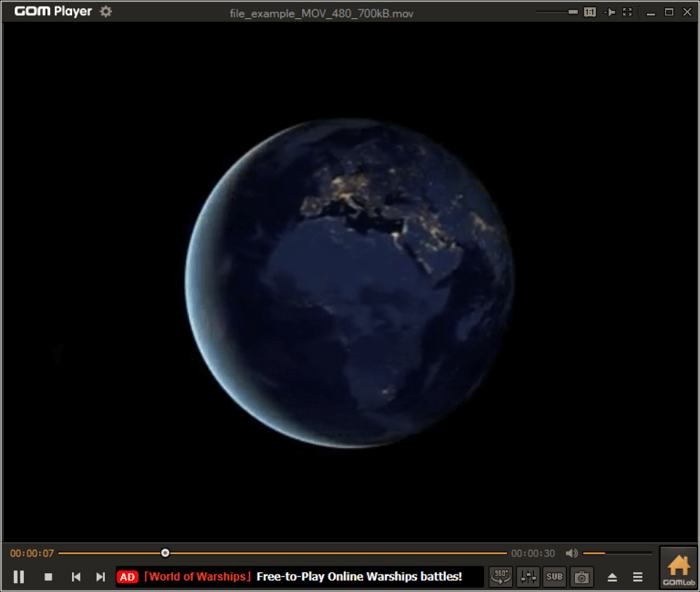Skip to the previous track
Viewport: 700px width, 592px height.
pyautogui.click(x=75, y=577)
